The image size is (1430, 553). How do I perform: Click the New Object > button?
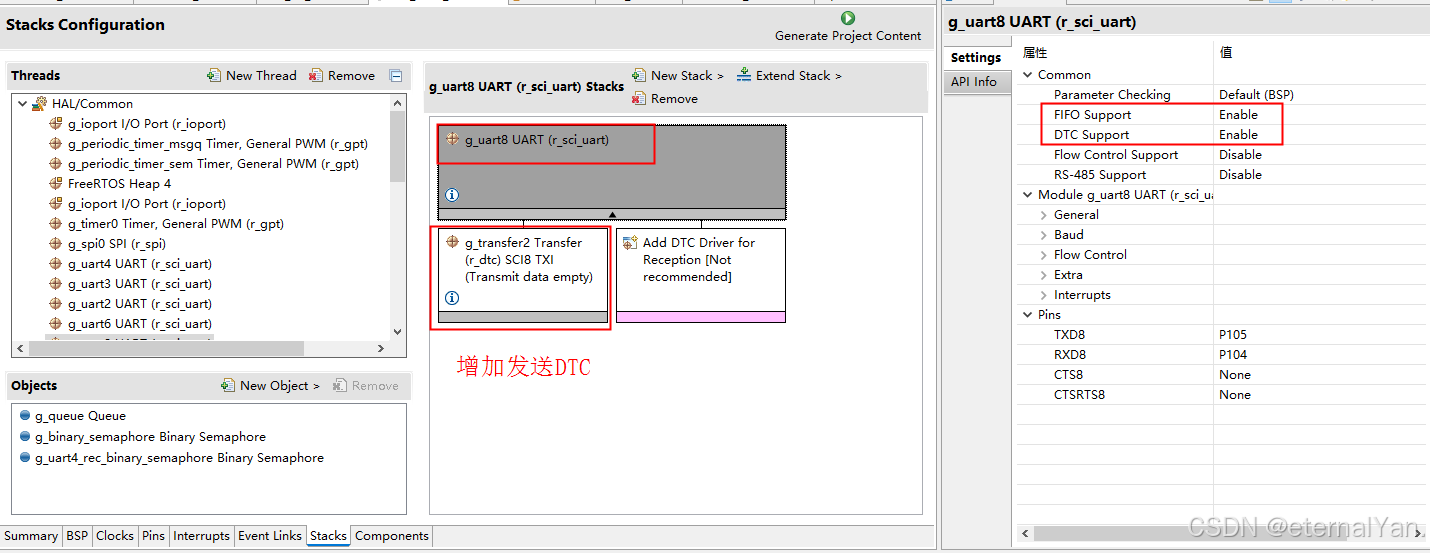270,385
